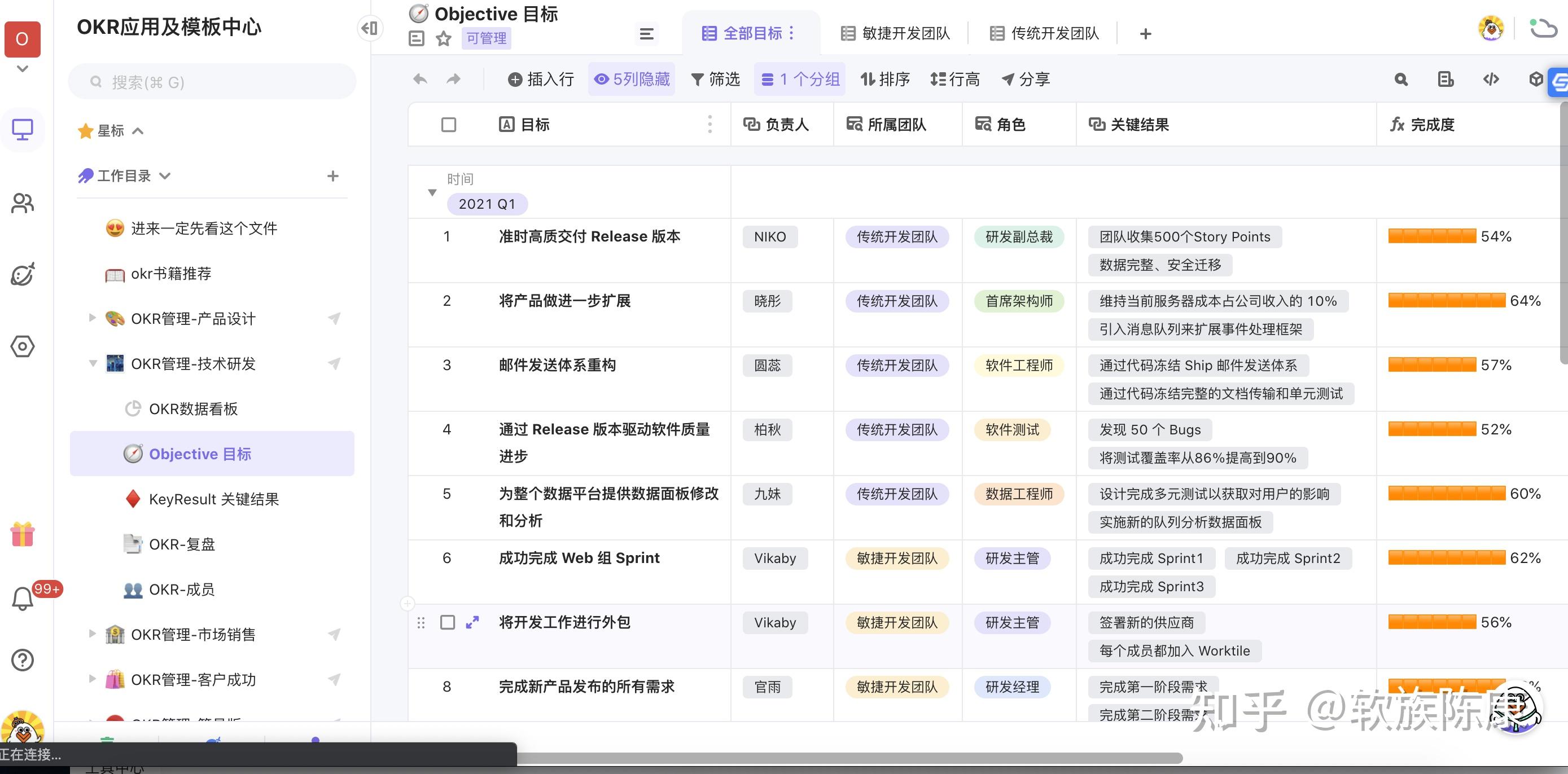Expand the OKR管理-市场销售 folder

click(x=93, y=634)
